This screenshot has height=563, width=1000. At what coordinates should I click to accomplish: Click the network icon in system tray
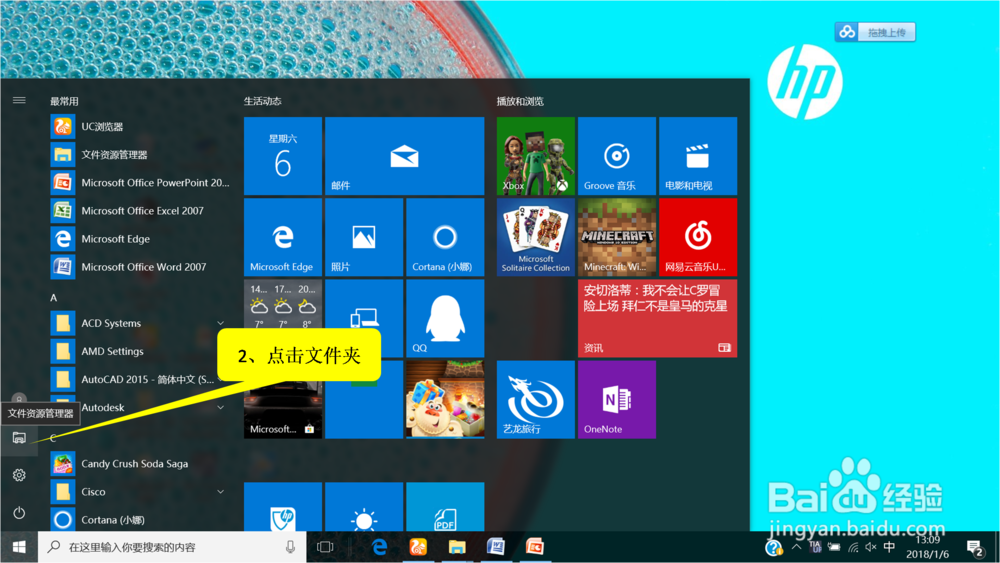point(853,547)
